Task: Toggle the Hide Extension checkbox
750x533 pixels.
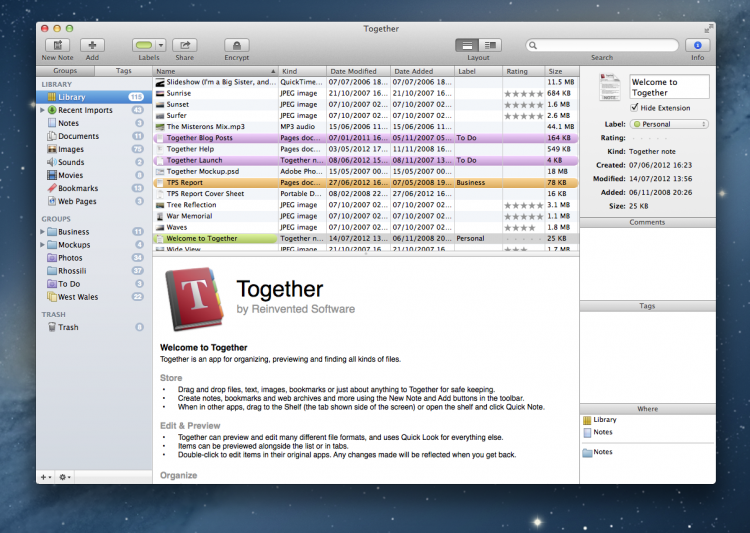Action: pos(634,108)
